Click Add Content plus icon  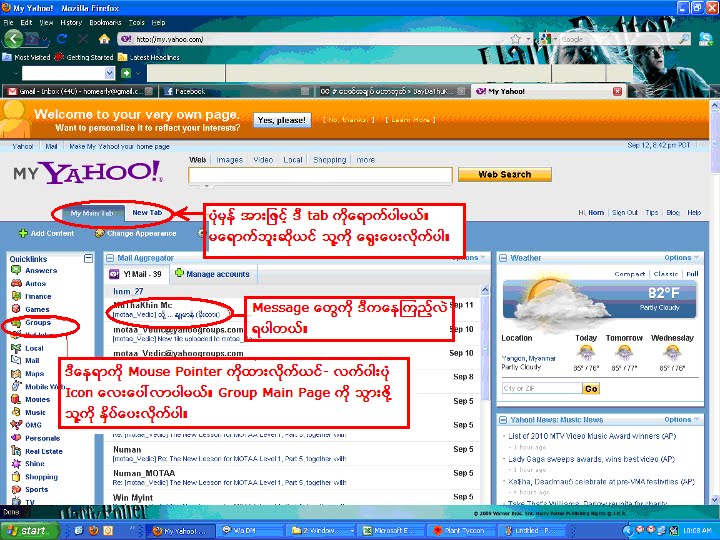point(23,233)
